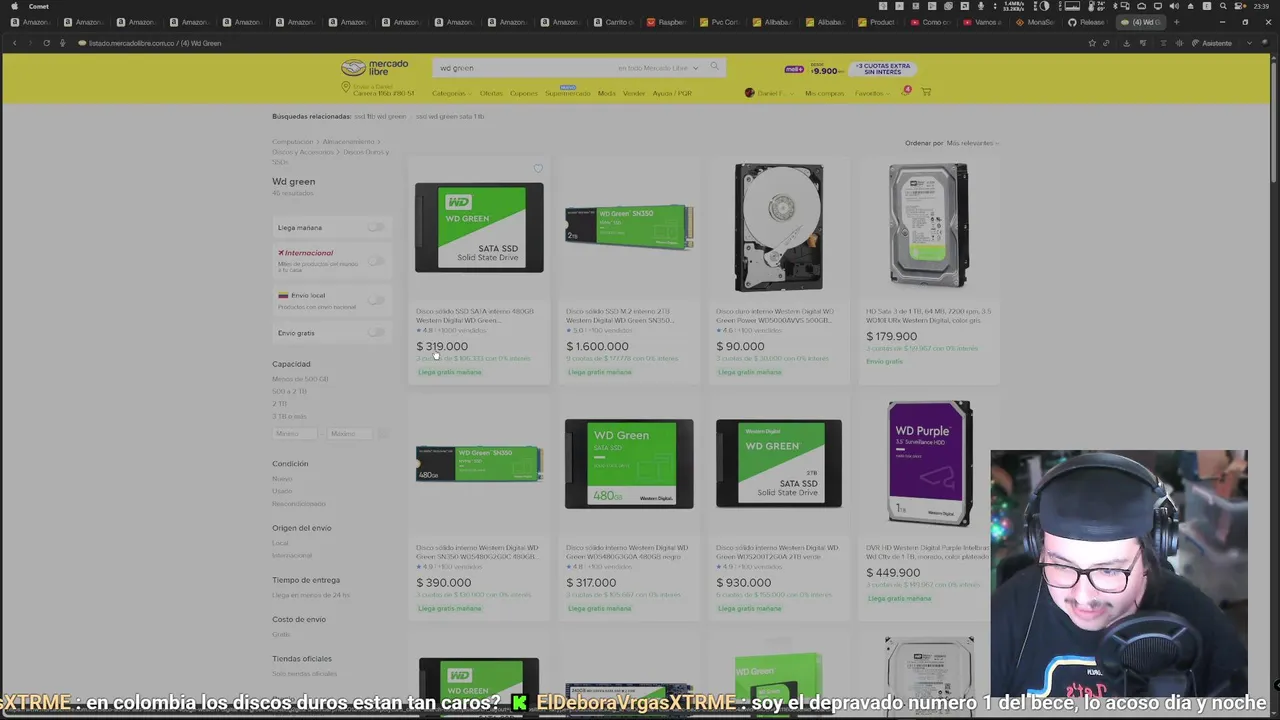1280x720 pixels.
Task: Open the $390.000 SN350 480GB product title
Action: [478, 552]
